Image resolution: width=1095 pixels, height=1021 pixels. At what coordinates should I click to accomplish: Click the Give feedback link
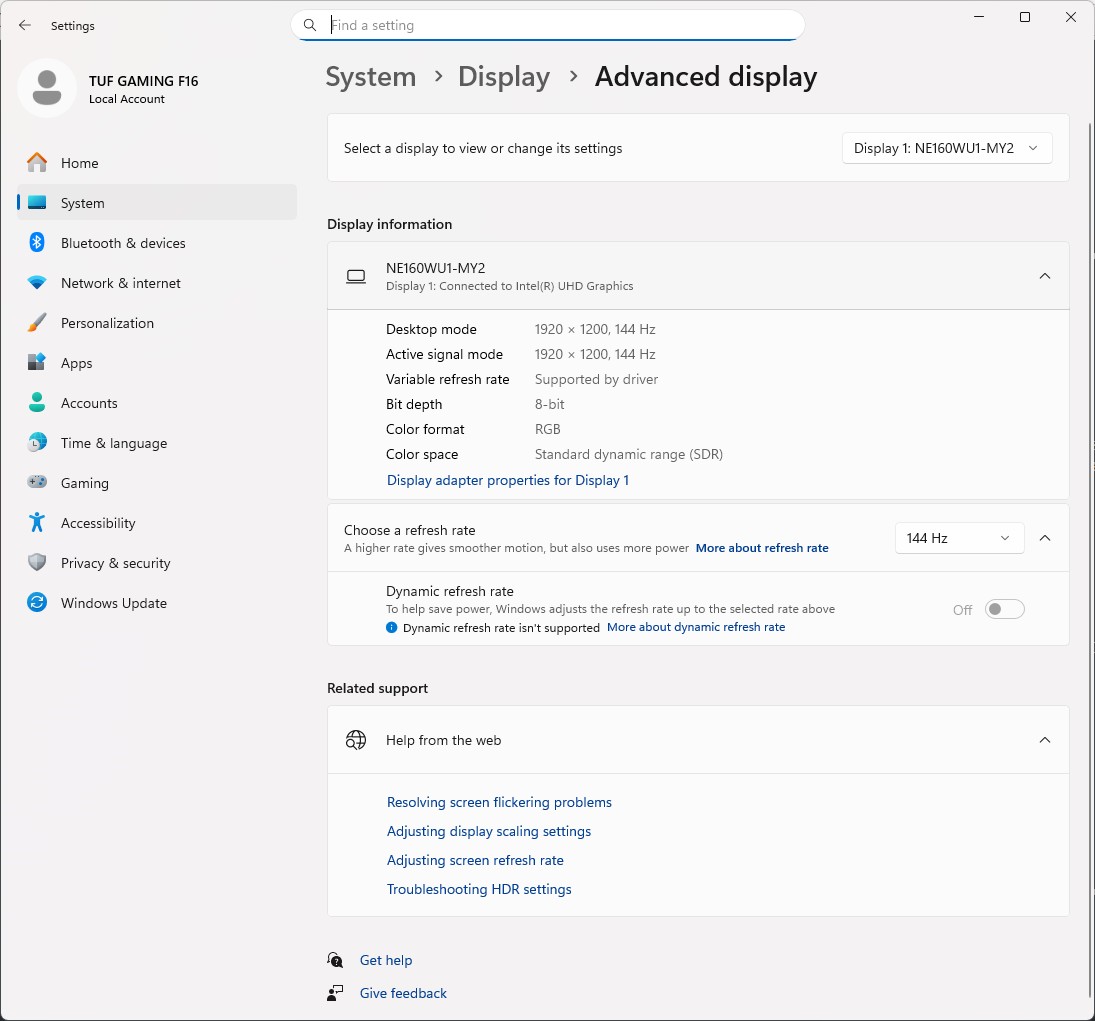403,992
